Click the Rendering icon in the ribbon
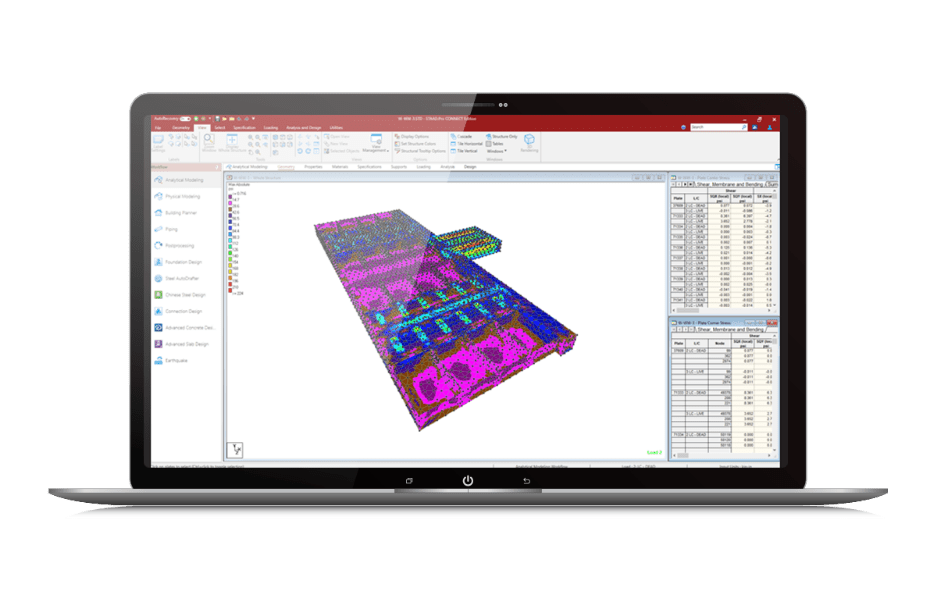 529,143
